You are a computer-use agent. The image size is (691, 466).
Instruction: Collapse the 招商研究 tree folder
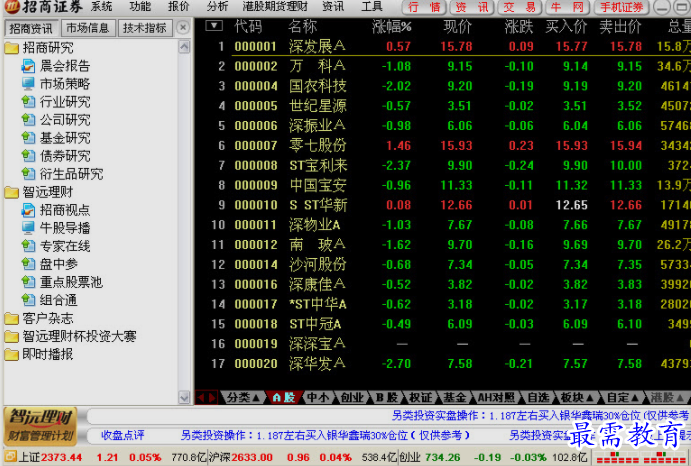coord(11,48)
